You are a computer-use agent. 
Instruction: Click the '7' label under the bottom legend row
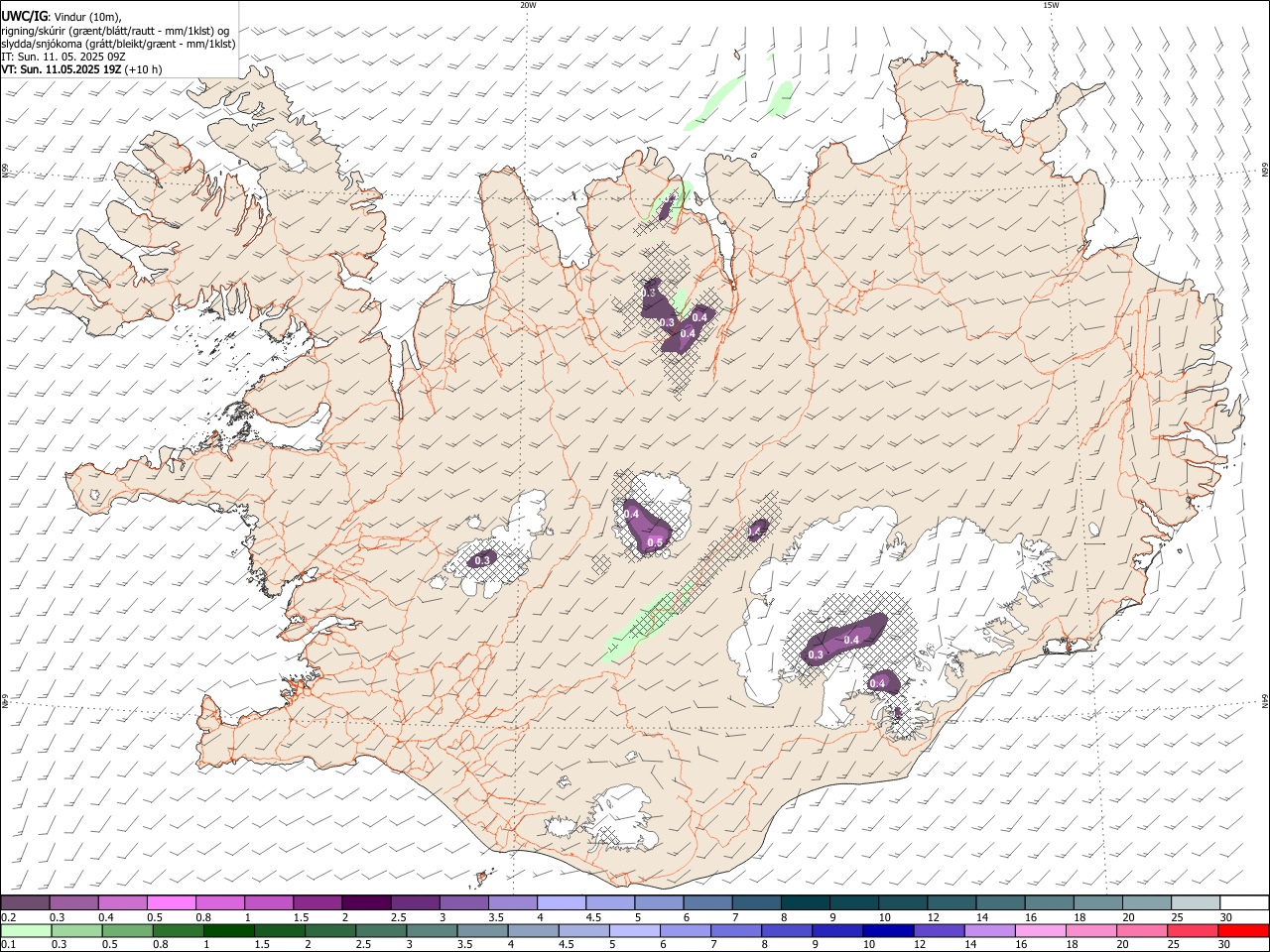click(714, 945)
